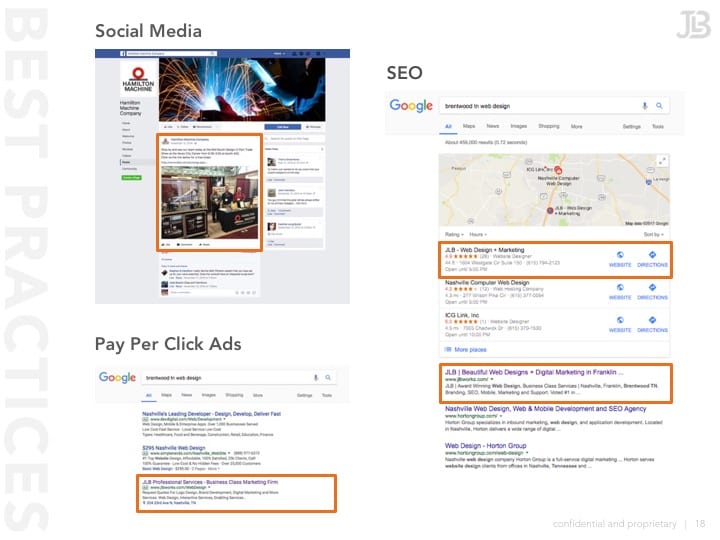
Task: Open the JLB Beautiful Web Designs organic result
Action: click(x=534, y=372)
